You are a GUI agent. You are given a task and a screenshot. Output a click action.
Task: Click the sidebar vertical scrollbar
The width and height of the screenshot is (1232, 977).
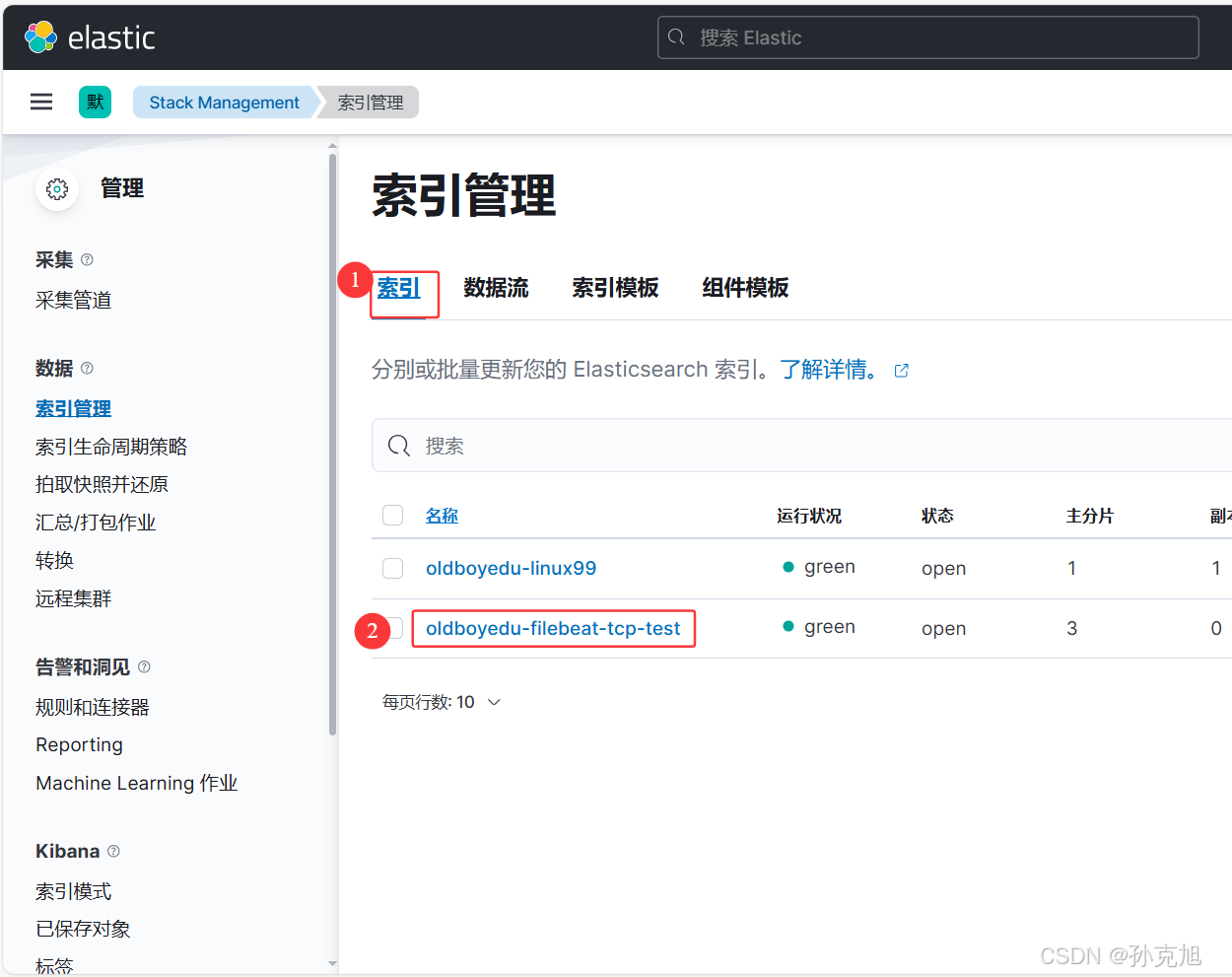332,444
